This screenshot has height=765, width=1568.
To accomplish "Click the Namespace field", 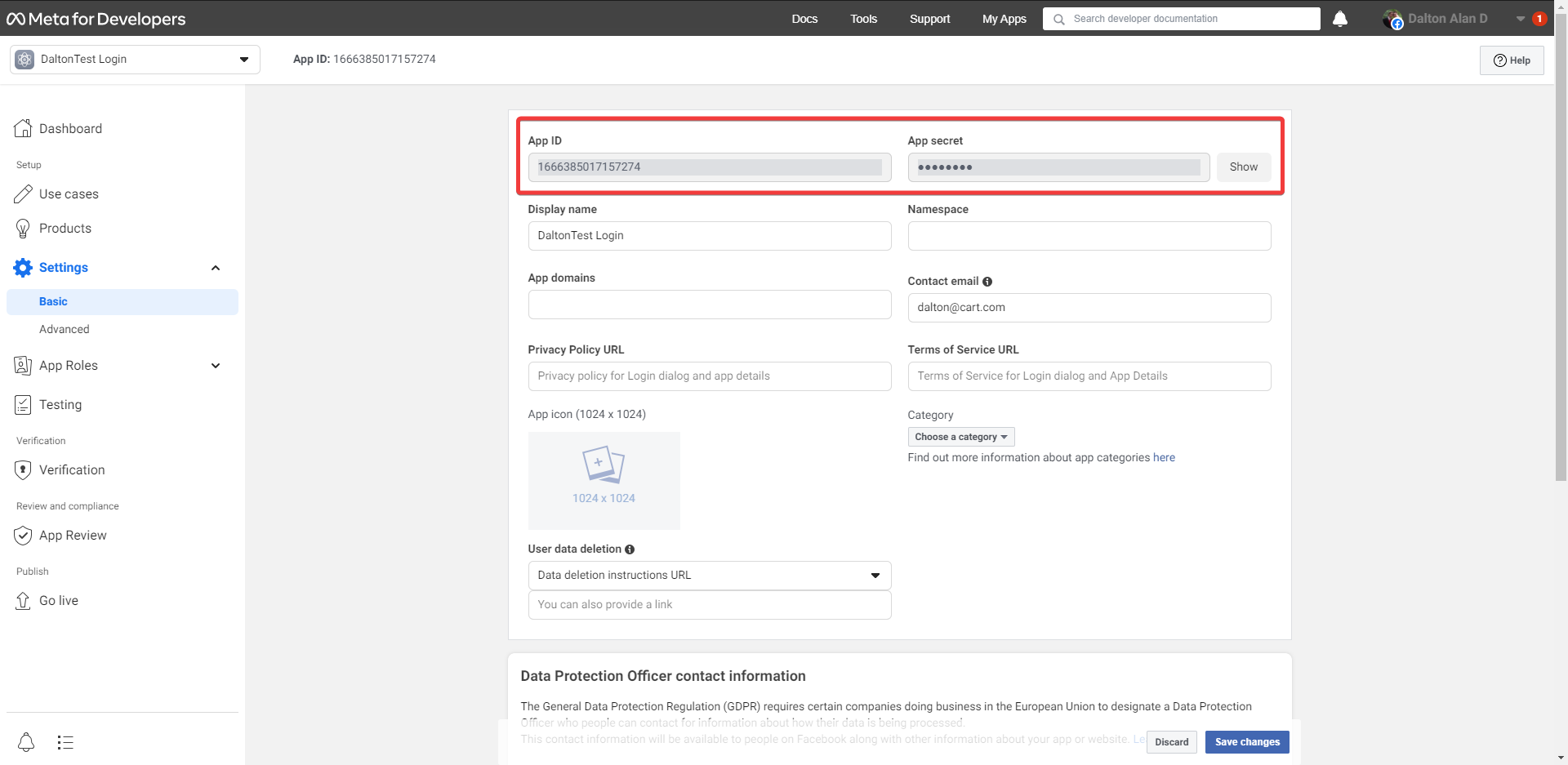I will [x=1089, y=236].
